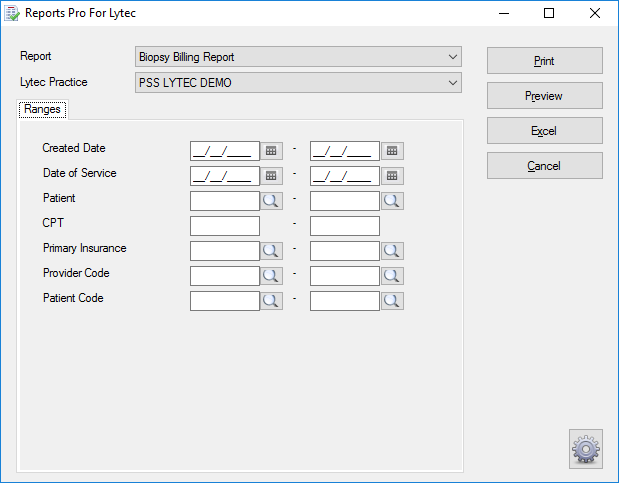Focus the Date of Service end field
Image resolution: width=619 pixels, height=483 pixels.
[345, 176]
